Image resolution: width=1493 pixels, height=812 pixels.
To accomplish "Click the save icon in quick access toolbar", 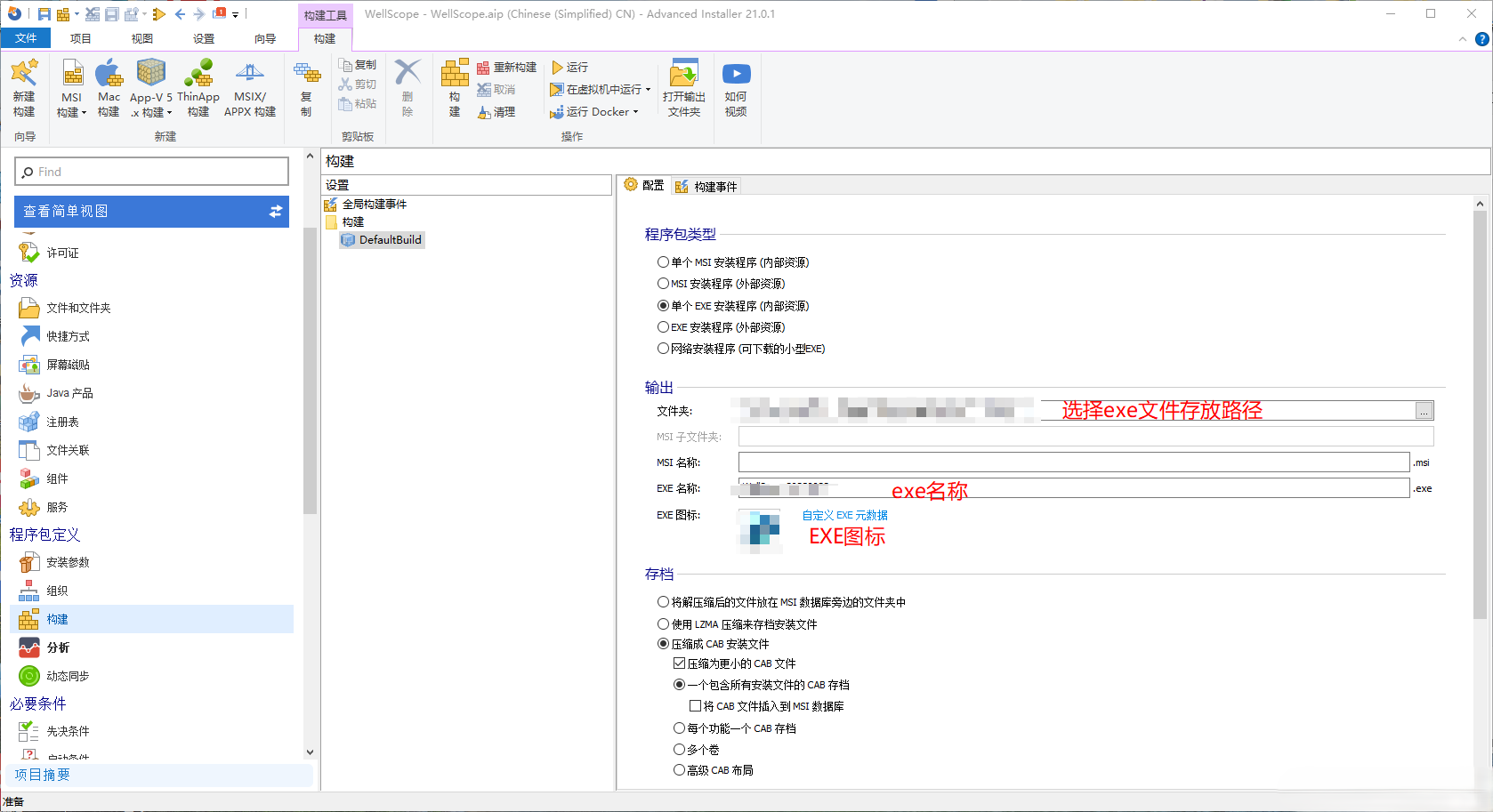I will (44, 14).
